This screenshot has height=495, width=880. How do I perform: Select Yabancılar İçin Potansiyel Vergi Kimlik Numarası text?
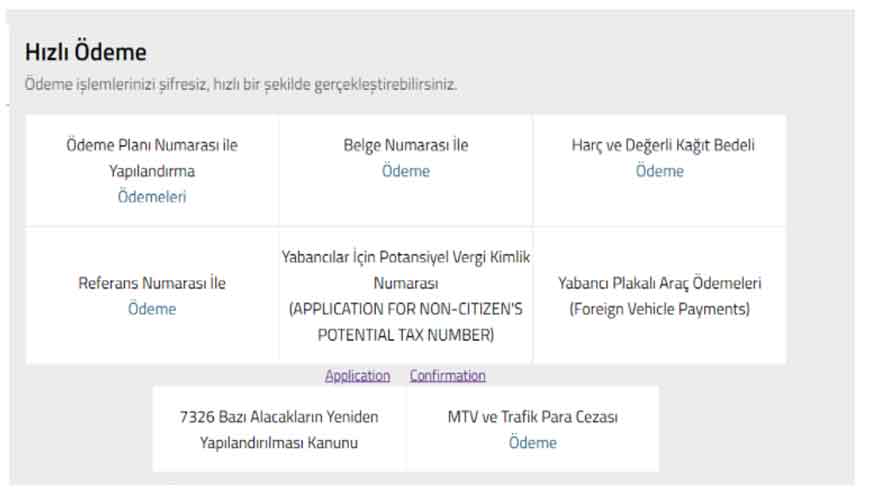[x=406, y=270]
